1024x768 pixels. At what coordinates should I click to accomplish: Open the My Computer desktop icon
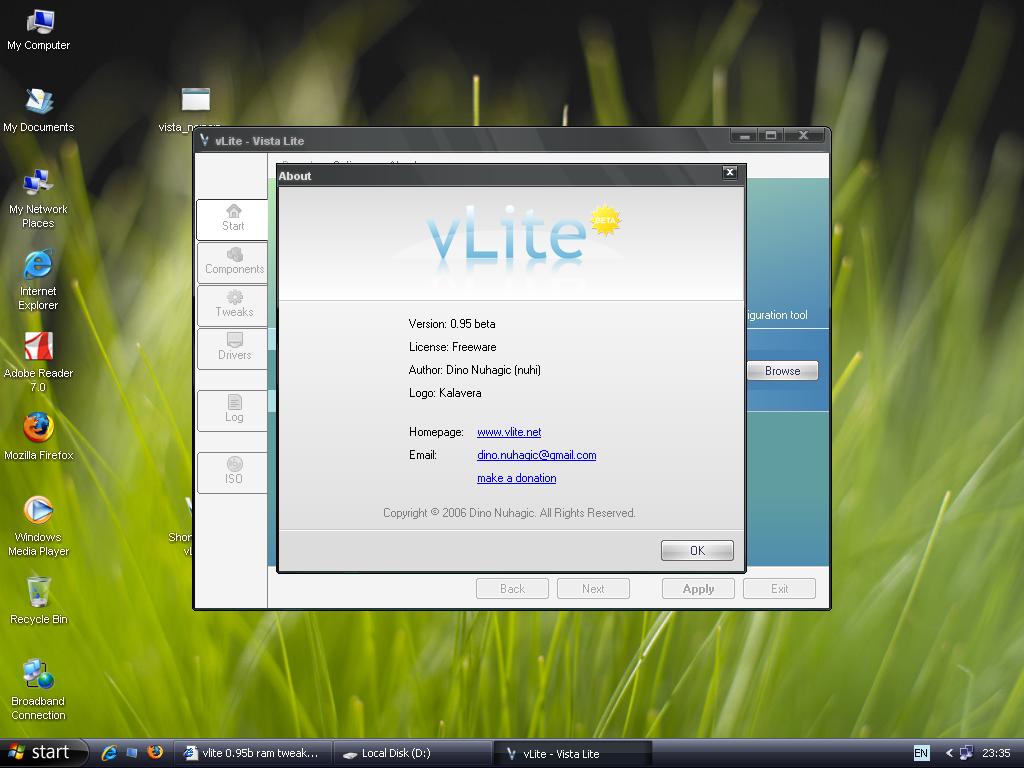(x=39, y=29)
